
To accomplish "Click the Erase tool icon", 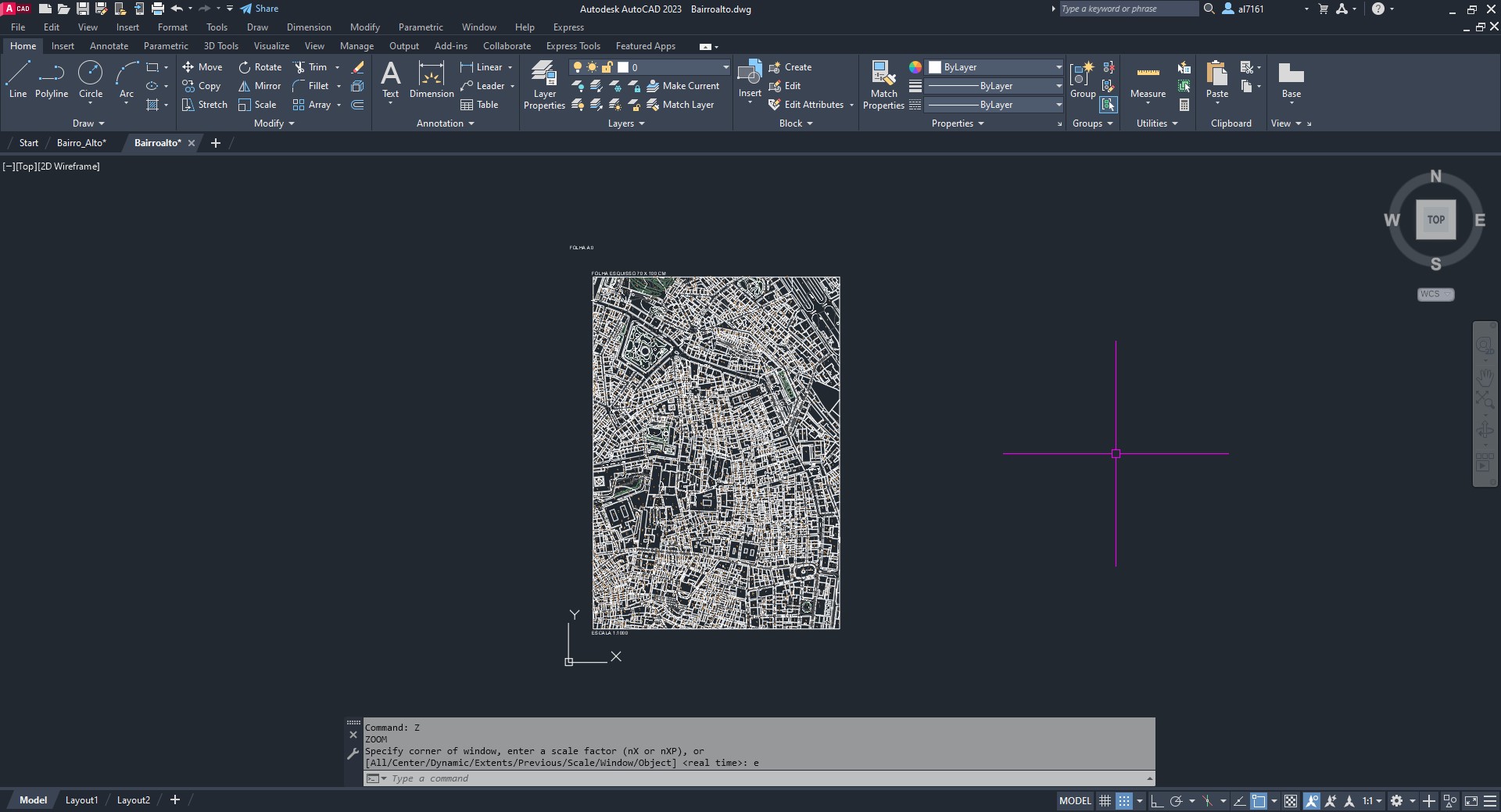I will coord(358,67).
